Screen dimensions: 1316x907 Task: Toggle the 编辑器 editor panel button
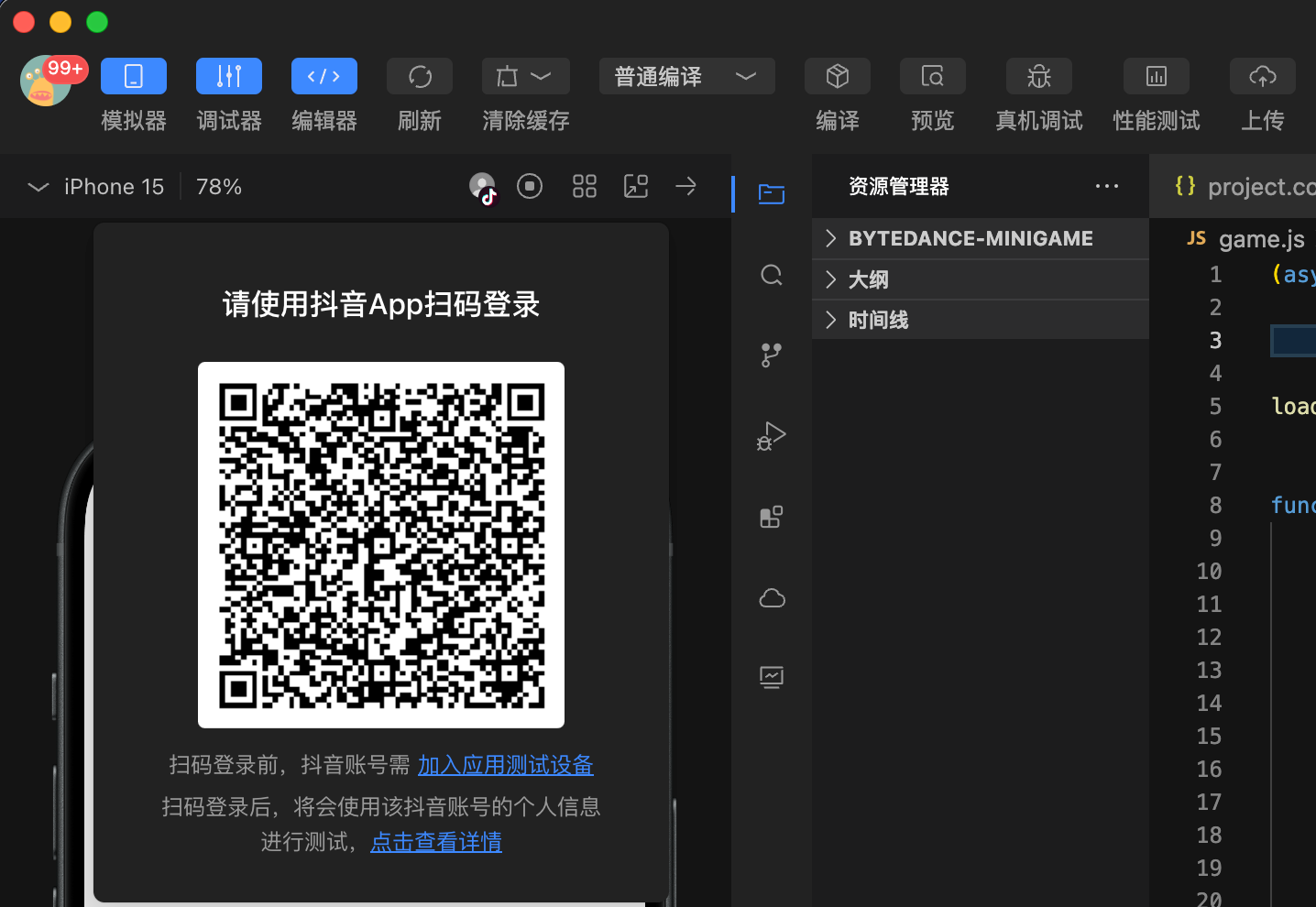point(324,76)
